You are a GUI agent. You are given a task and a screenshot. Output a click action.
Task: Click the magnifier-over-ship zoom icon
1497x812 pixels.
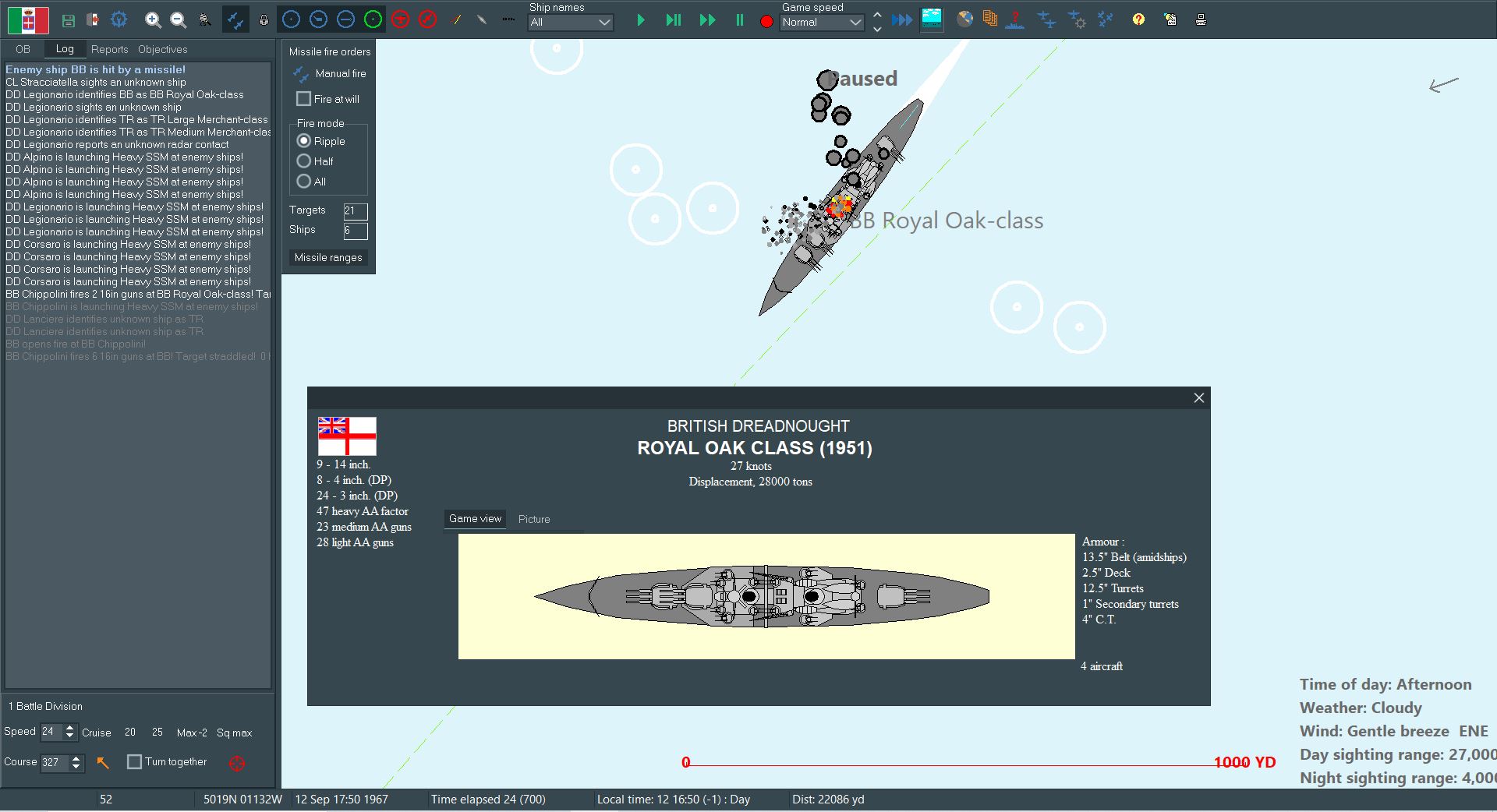[204, 20]
